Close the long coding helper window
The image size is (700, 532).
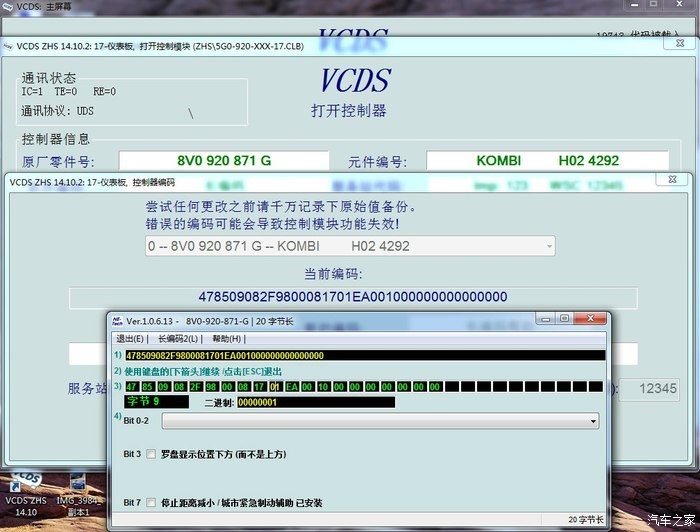(590, 318)
